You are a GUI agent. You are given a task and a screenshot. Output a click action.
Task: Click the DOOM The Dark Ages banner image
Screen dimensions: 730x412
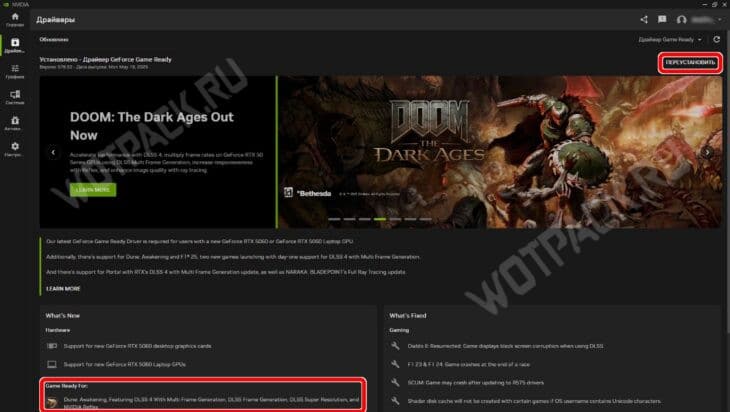tap(500, 152)
